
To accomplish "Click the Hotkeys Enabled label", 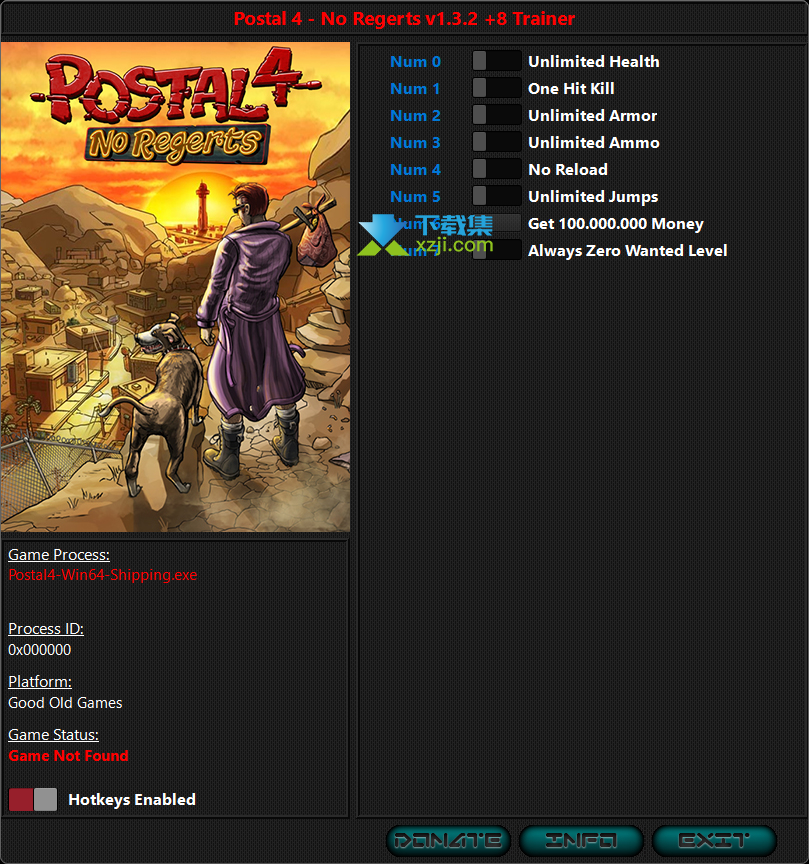I will tap(132, 800).
